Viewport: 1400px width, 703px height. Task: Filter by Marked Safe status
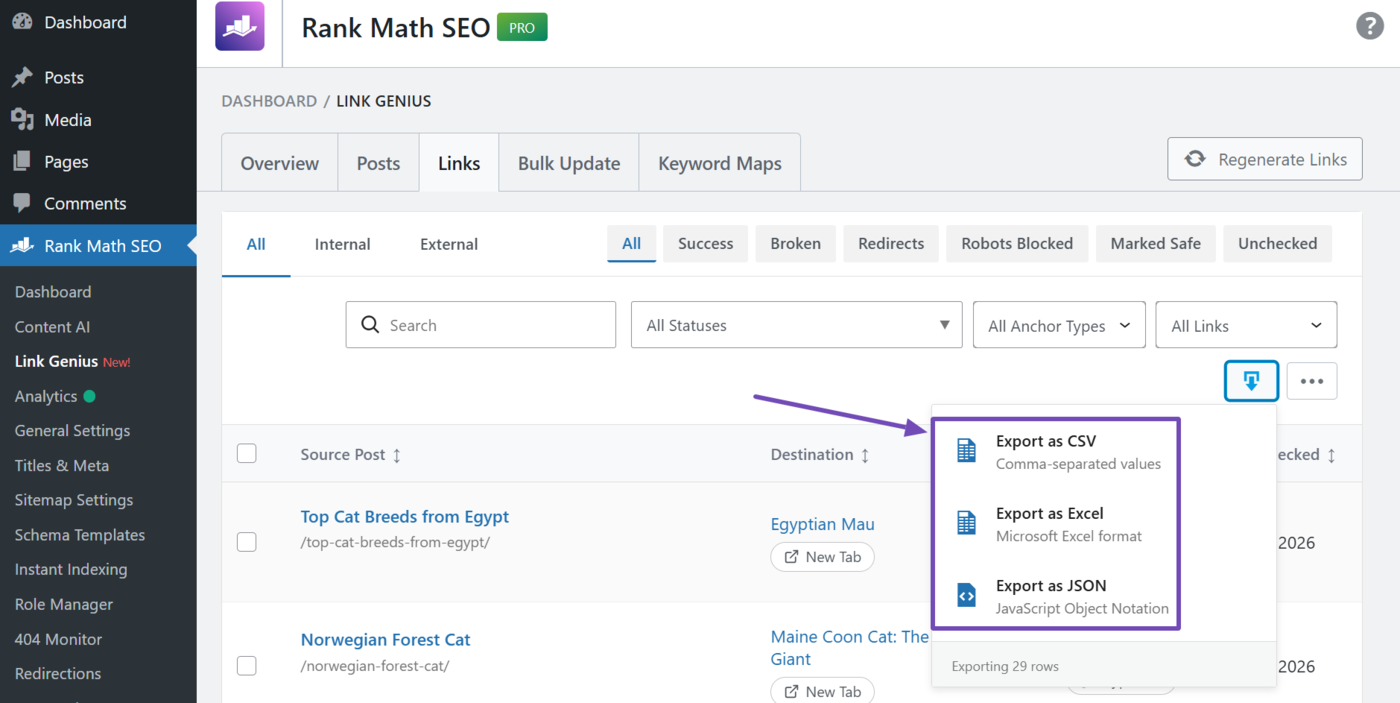1156,243
